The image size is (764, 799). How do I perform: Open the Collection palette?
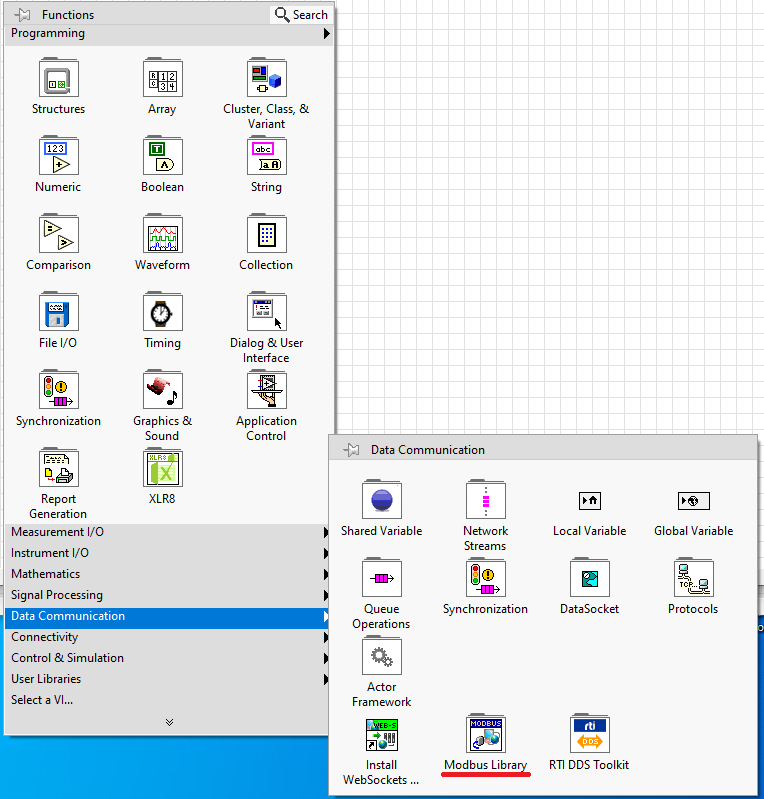pyautogui.click(x=267, y=234)
